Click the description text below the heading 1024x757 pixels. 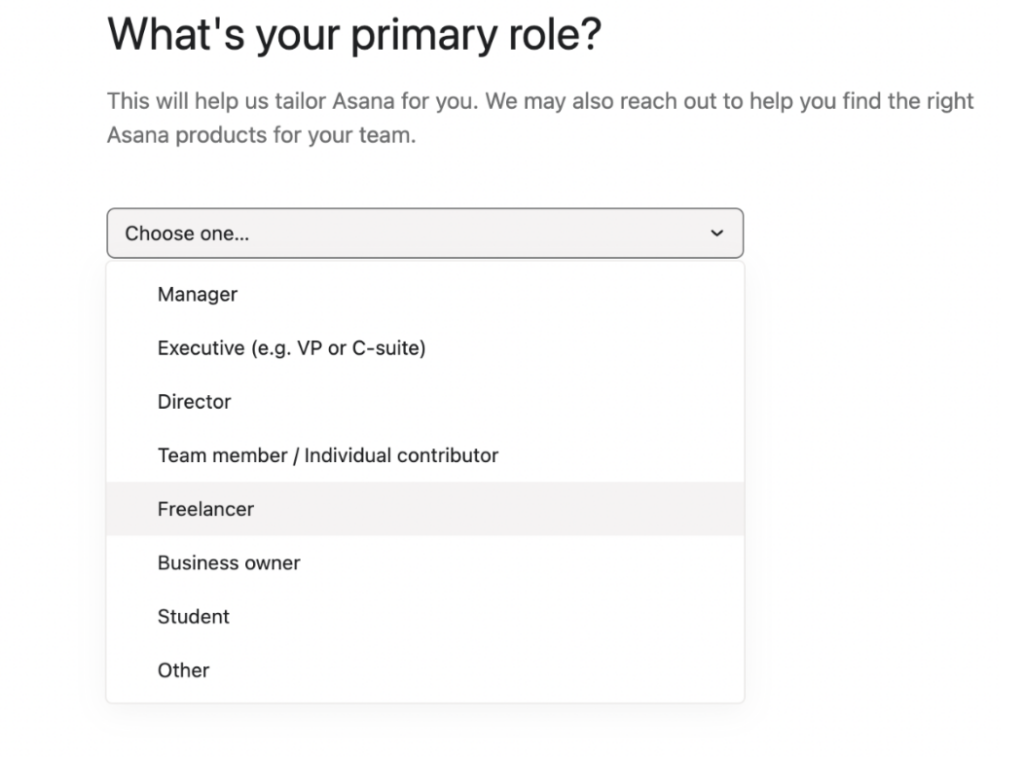pos(540,117)
